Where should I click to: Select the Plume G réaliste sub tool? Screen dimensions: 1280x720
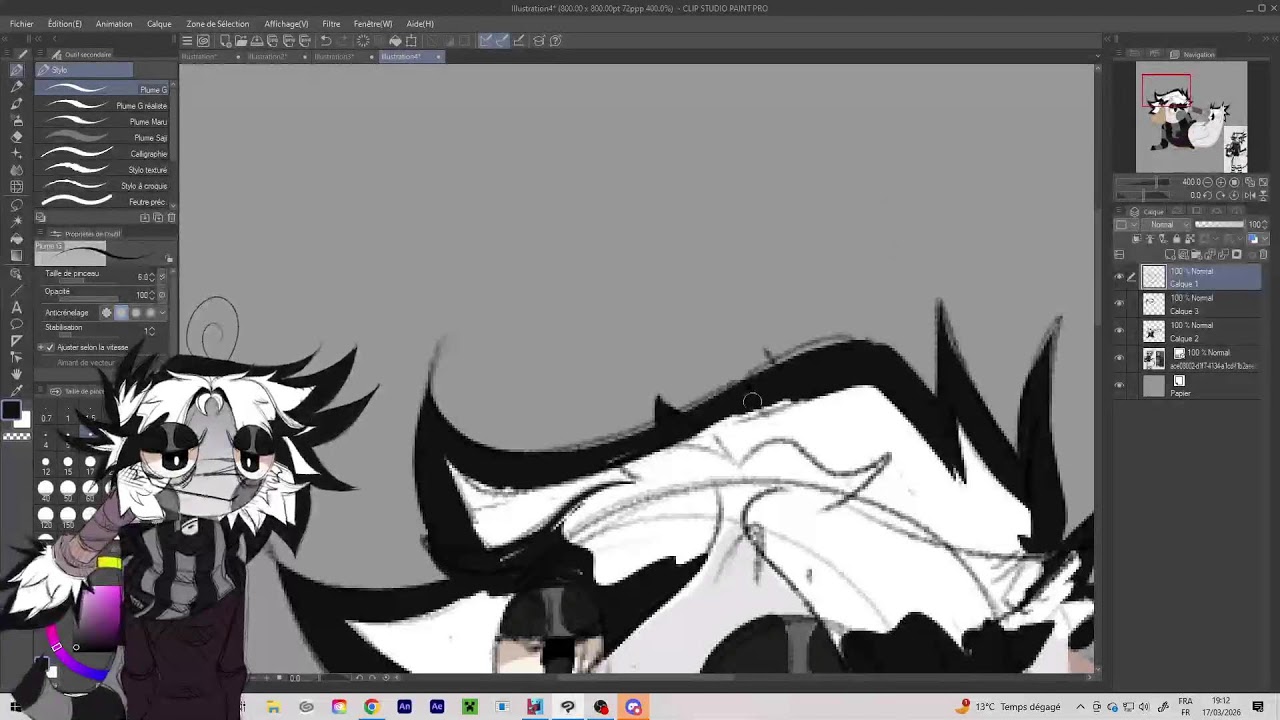[103, 106]
